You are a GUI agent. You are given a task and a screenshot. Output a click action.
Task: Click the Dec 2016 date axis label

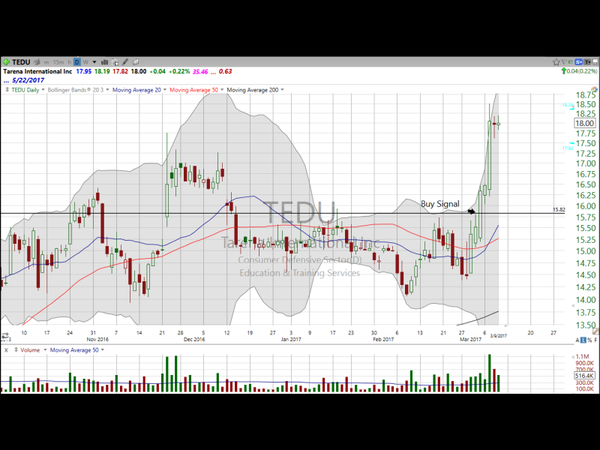tap(194, 339)
